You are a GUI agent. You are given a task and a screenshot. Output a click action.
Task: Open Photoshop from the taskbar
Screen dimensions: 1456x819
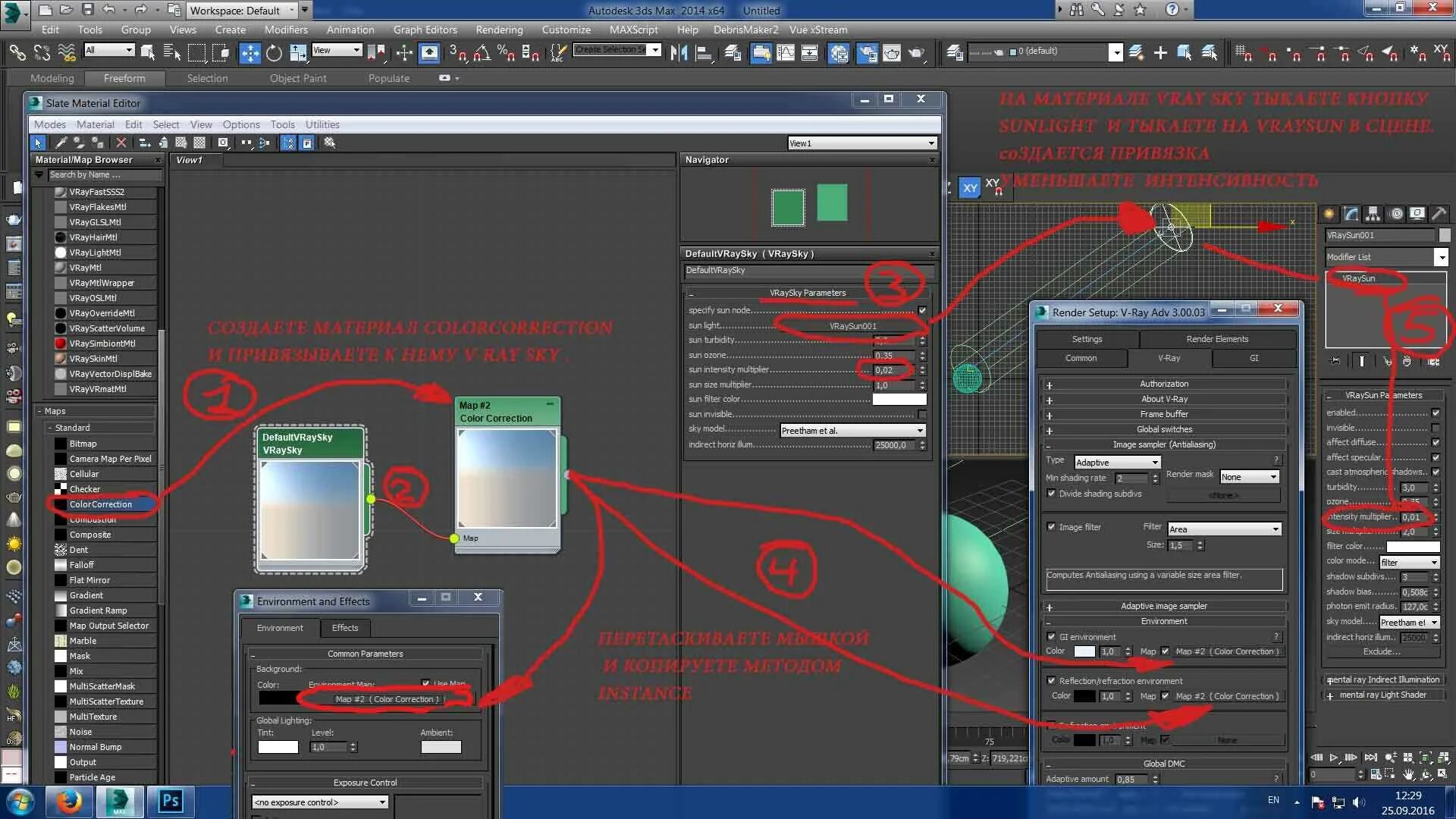coord(170,802)
